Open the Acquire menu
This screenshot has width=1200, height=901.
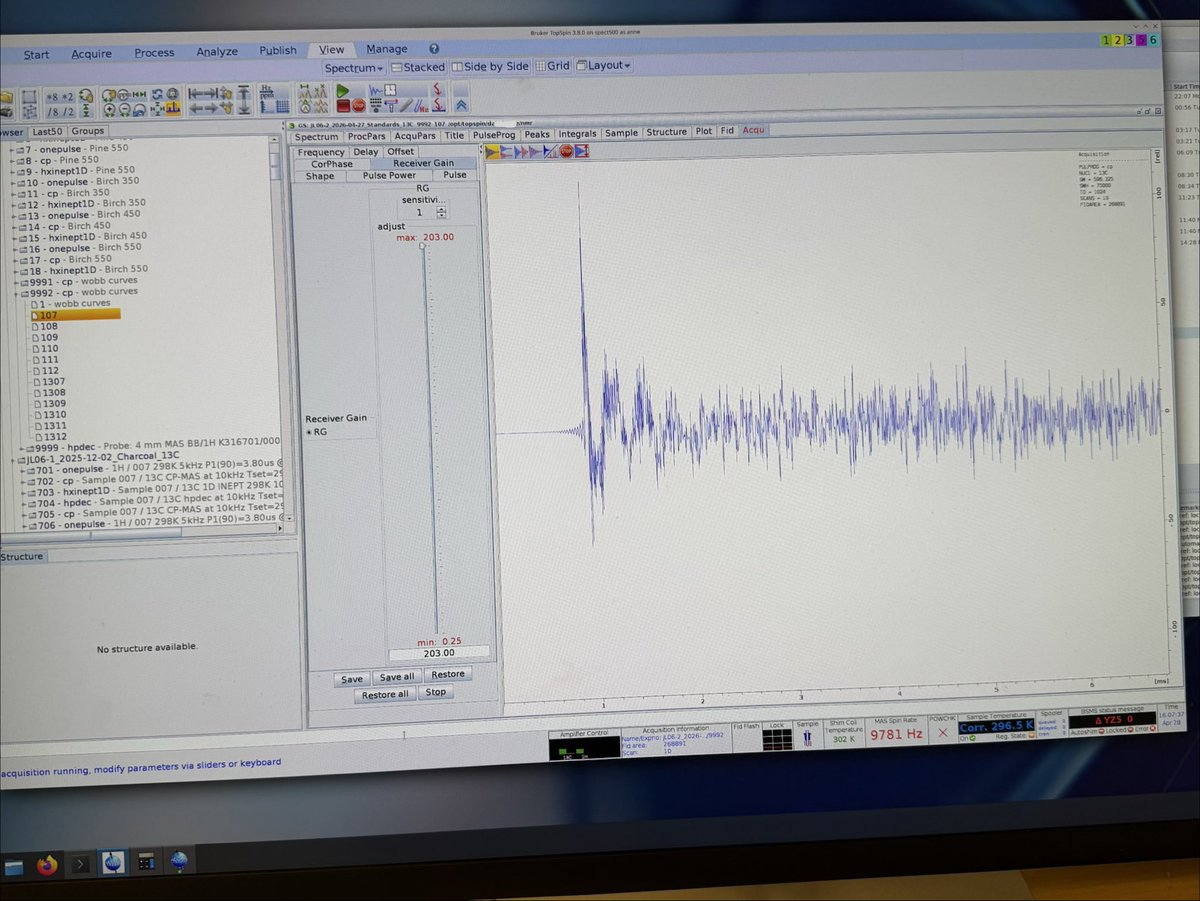91,53
